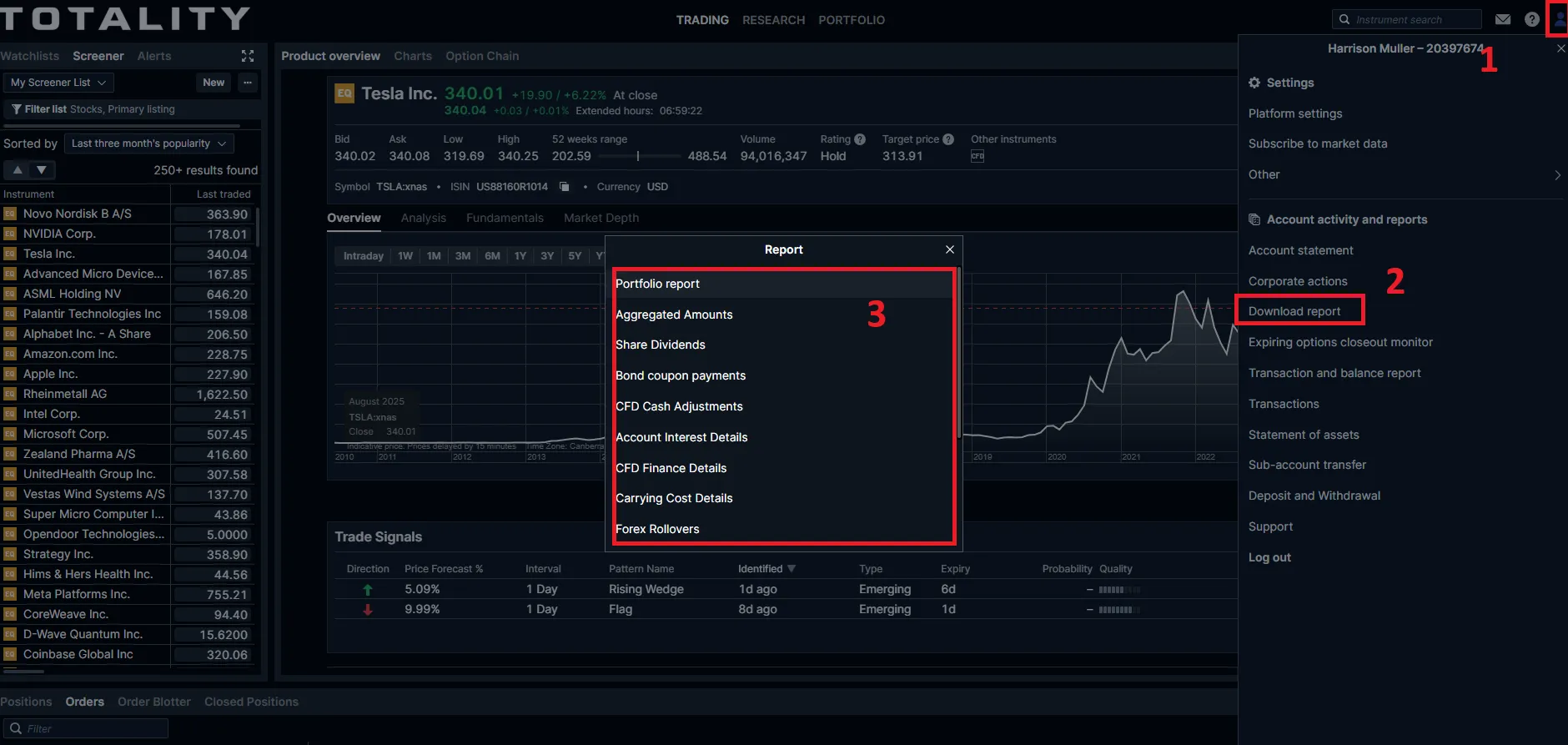Choose Forex Rollovers from Report list

point(782,529)
